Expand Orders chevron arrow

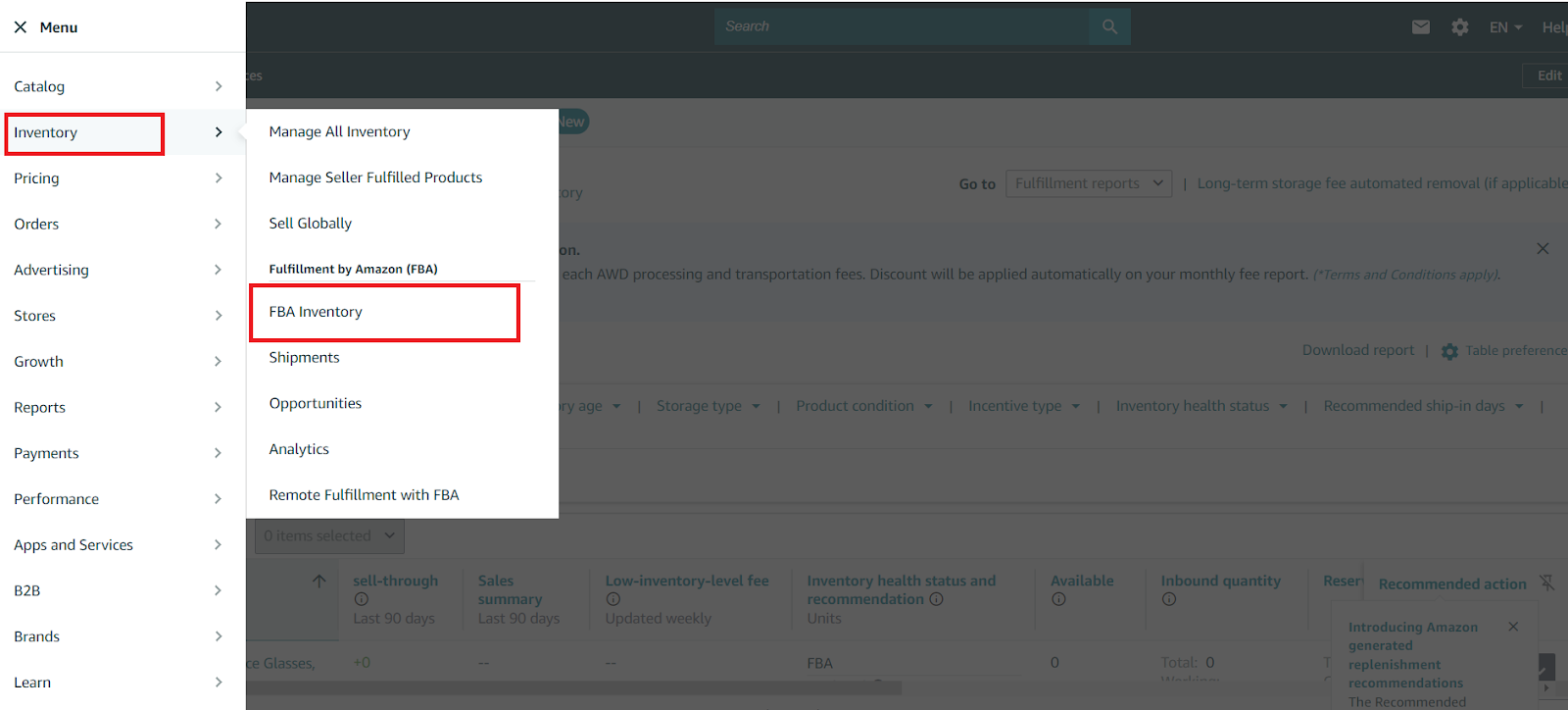point(219,224)
